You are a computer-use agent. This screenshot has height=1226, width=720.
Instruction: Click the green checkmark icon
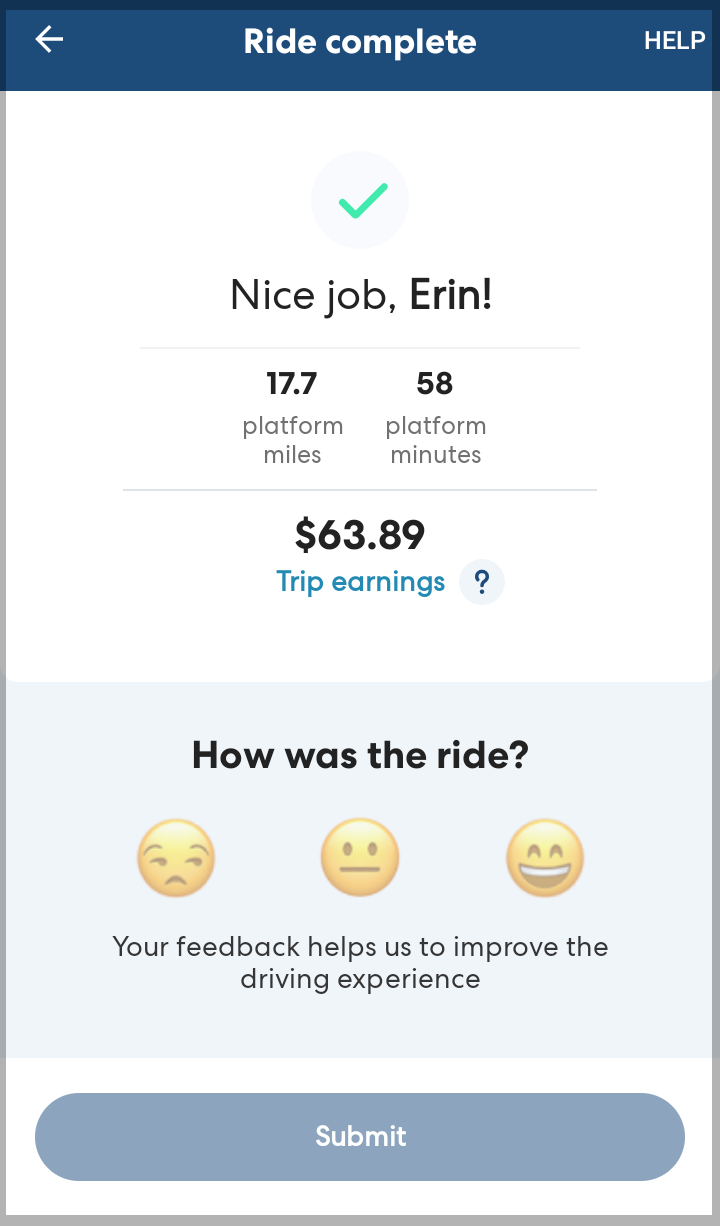tap(361, 201)
